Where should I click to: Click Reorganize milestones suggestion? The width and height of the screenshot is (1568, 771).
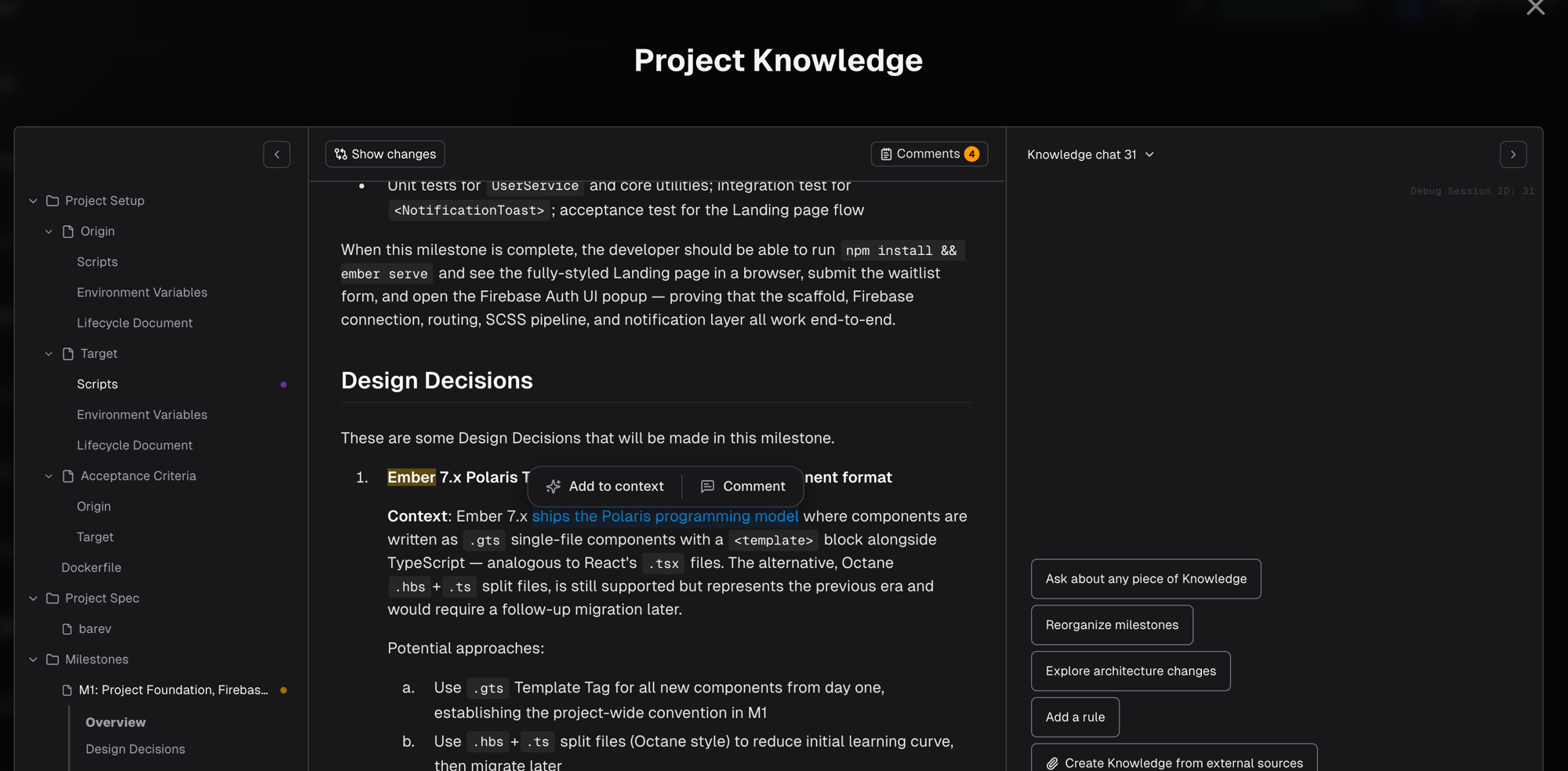[x=1112, y=625]
